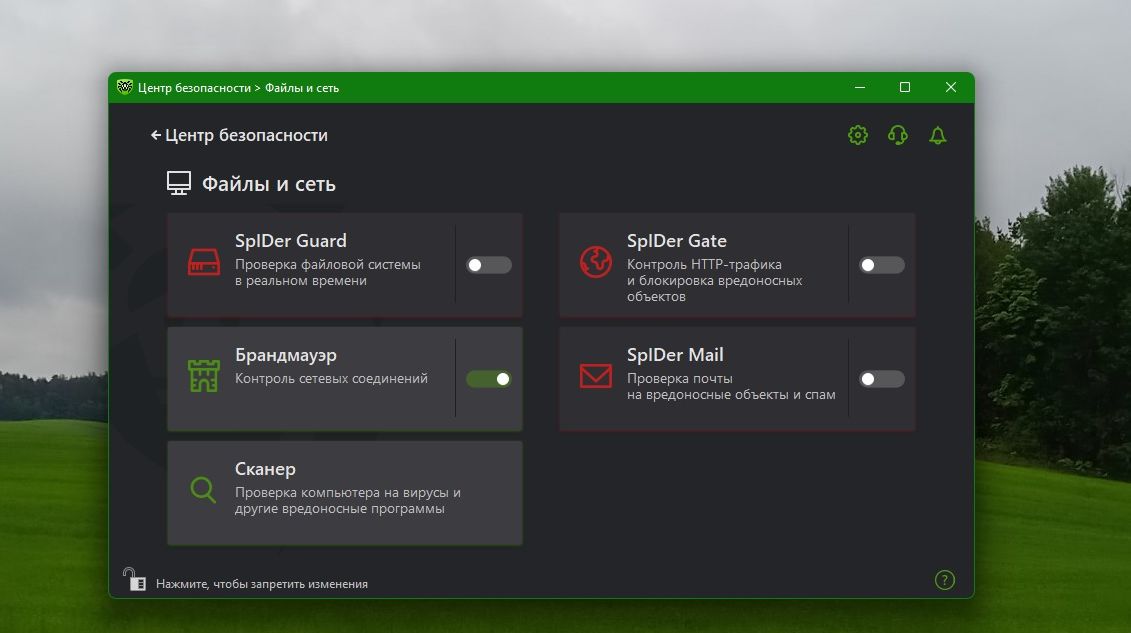This screenshot has width=1131, height=633.
Task: Enable the SpIDer Gate toggle
Action: (x=881, y=265)
